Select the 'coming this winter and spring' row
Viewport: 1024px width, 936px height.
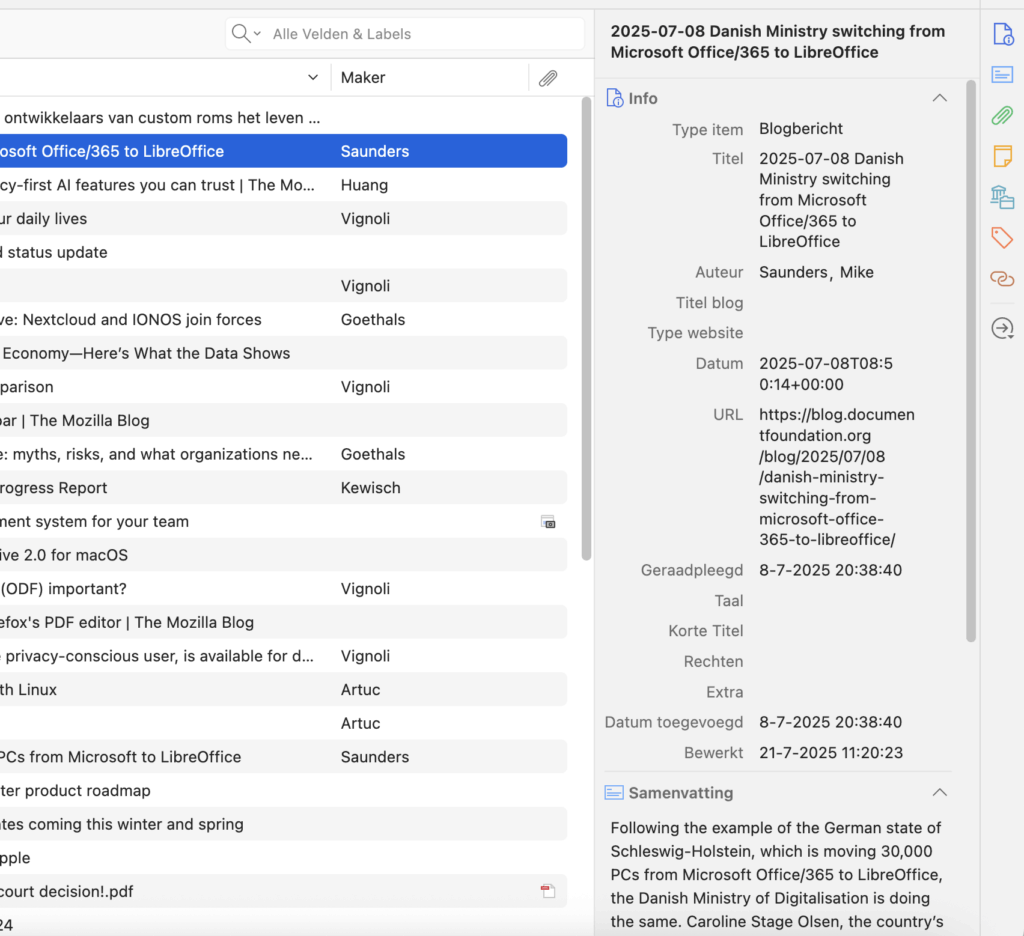coord(283,824)
